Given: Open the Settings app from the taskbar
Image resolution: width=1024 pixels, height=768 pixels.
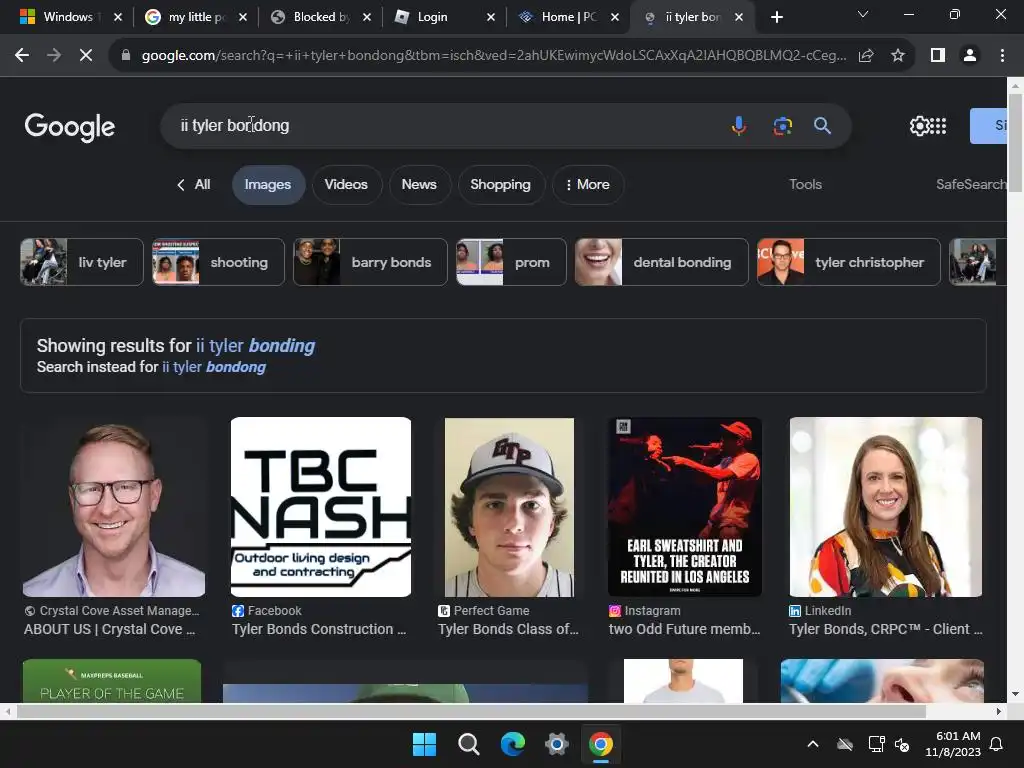Looking at the screenshot, I should coord(556,744).
